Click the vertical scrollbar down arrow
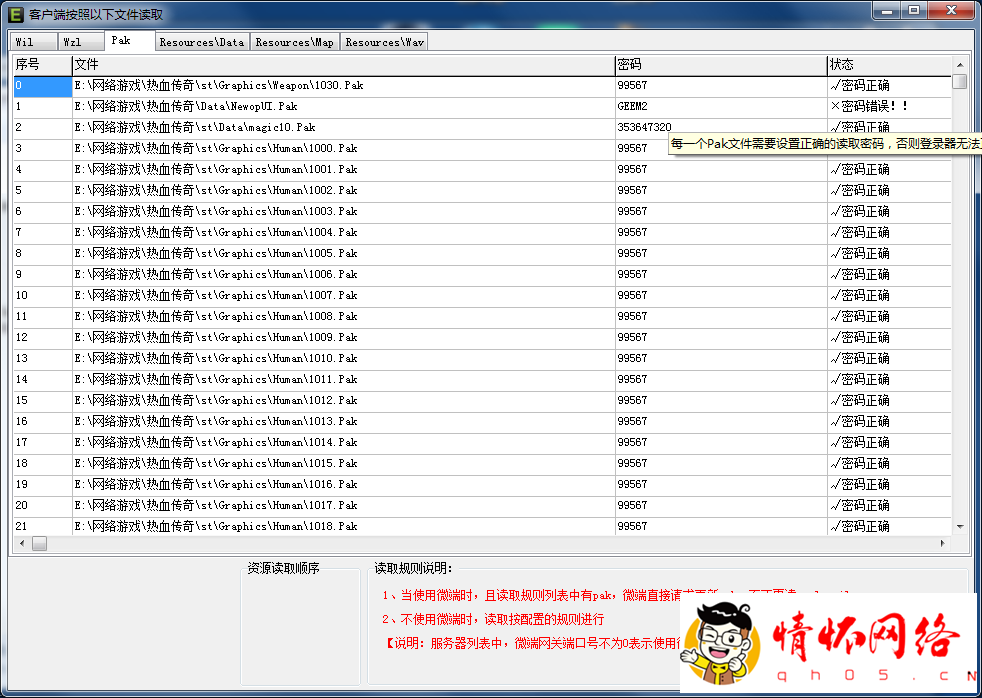Image resolution: width=982 pixels, height=698 pixels. (x=959, y=527)
